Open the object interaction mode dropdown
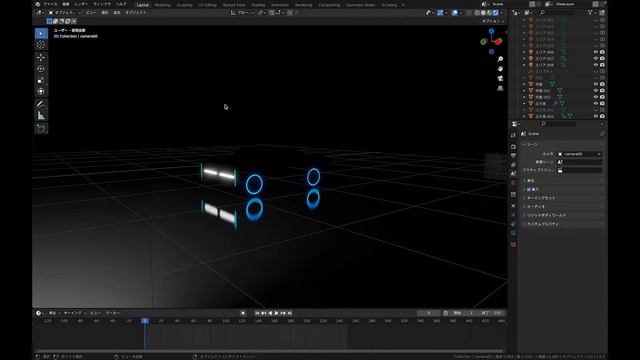640x360 pixels. 64,13
